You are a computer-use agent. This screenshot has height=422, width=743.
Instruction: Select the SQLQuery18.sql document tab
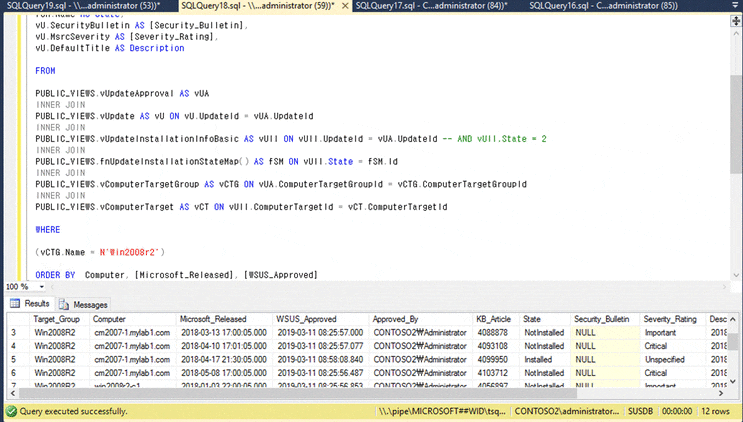click(x=258, y=6)
